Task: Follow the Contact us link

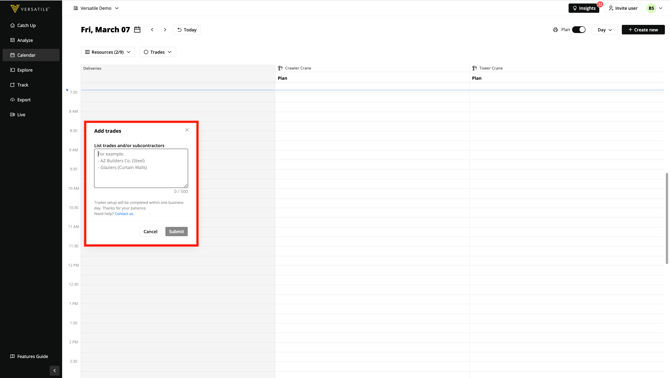Action: [x=124, y=214]
